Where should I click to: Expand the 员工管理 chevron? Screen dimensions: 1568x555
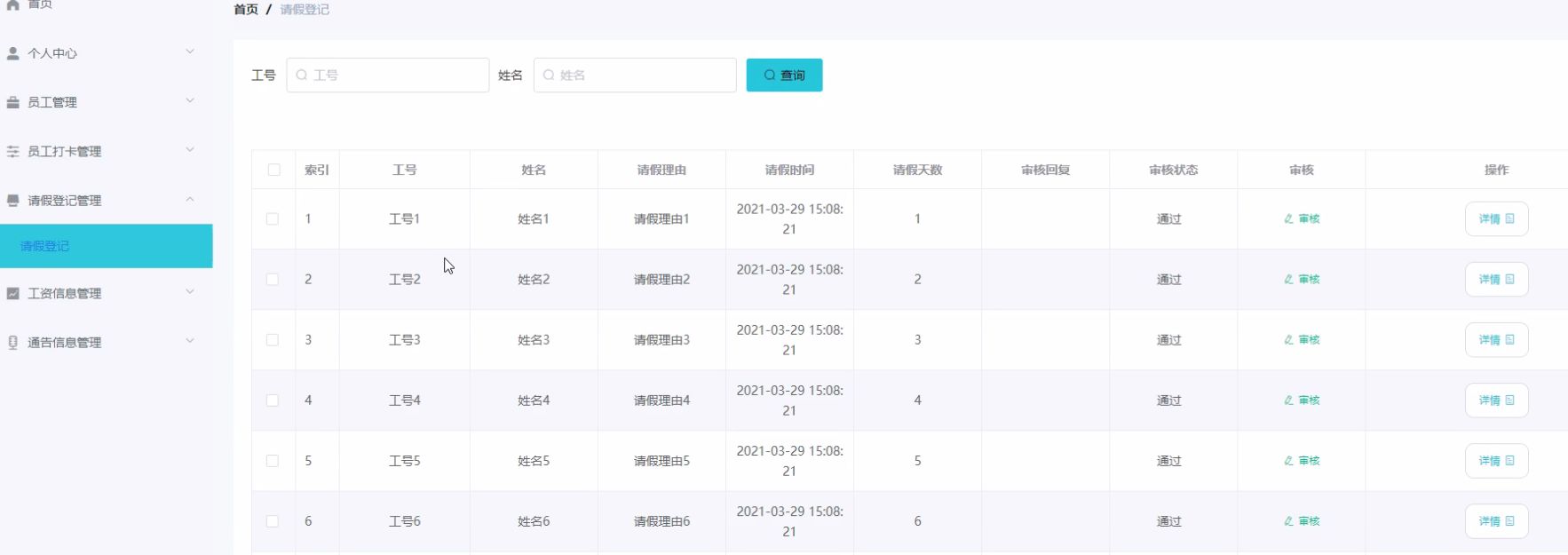point(190,100)
